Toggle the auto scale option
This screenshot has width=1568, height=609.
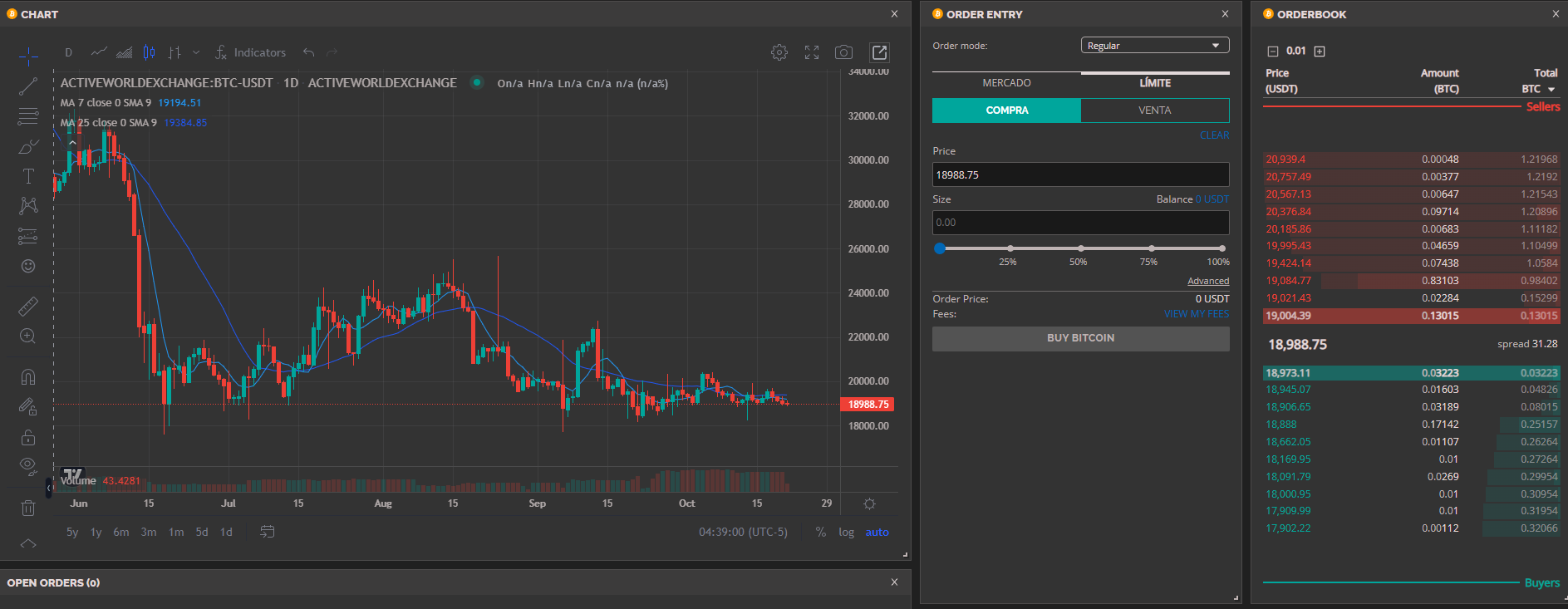coord(877,532)
